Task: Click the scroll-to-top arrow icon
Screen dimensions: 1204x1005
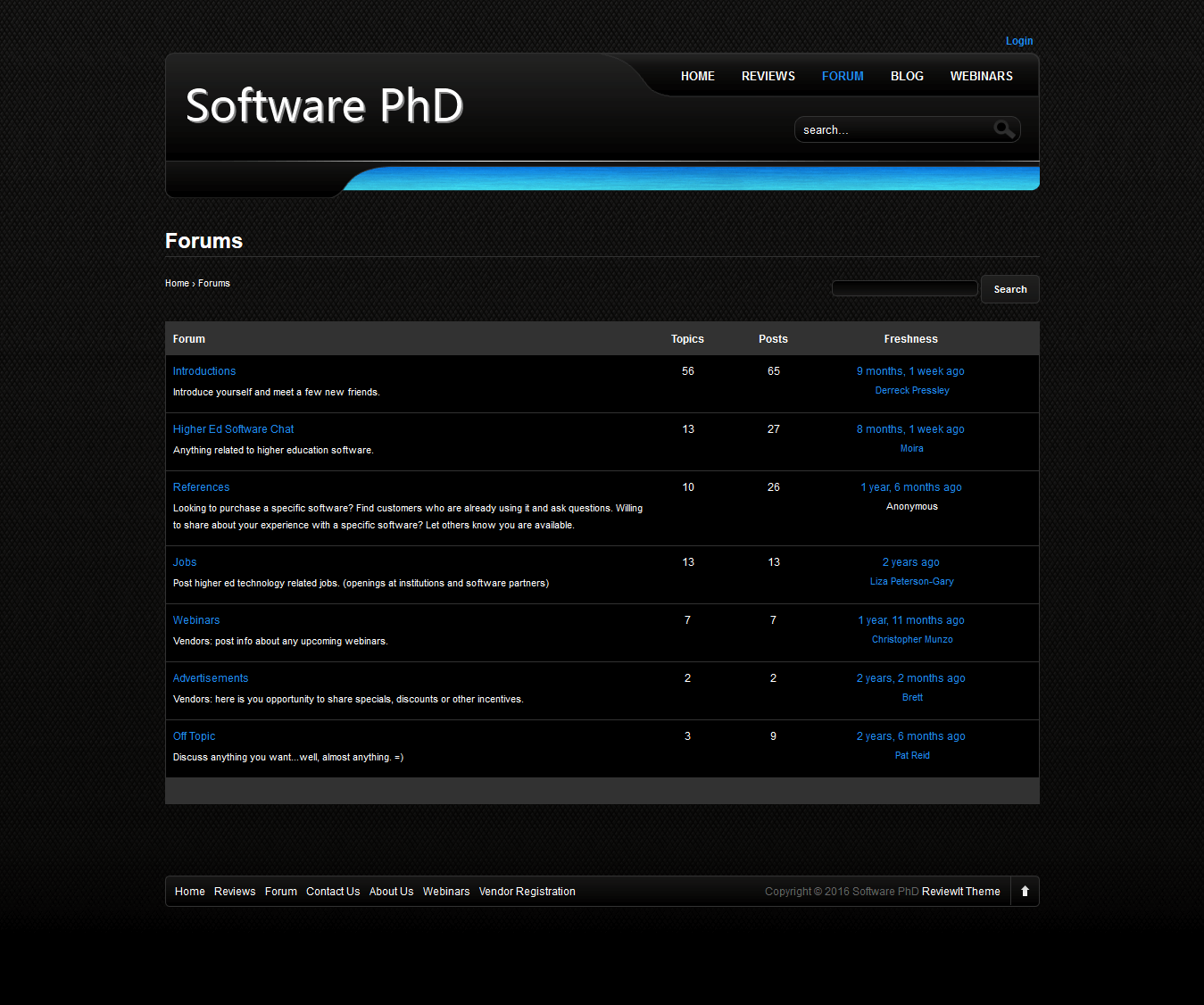Action: tap(1025, 891)
